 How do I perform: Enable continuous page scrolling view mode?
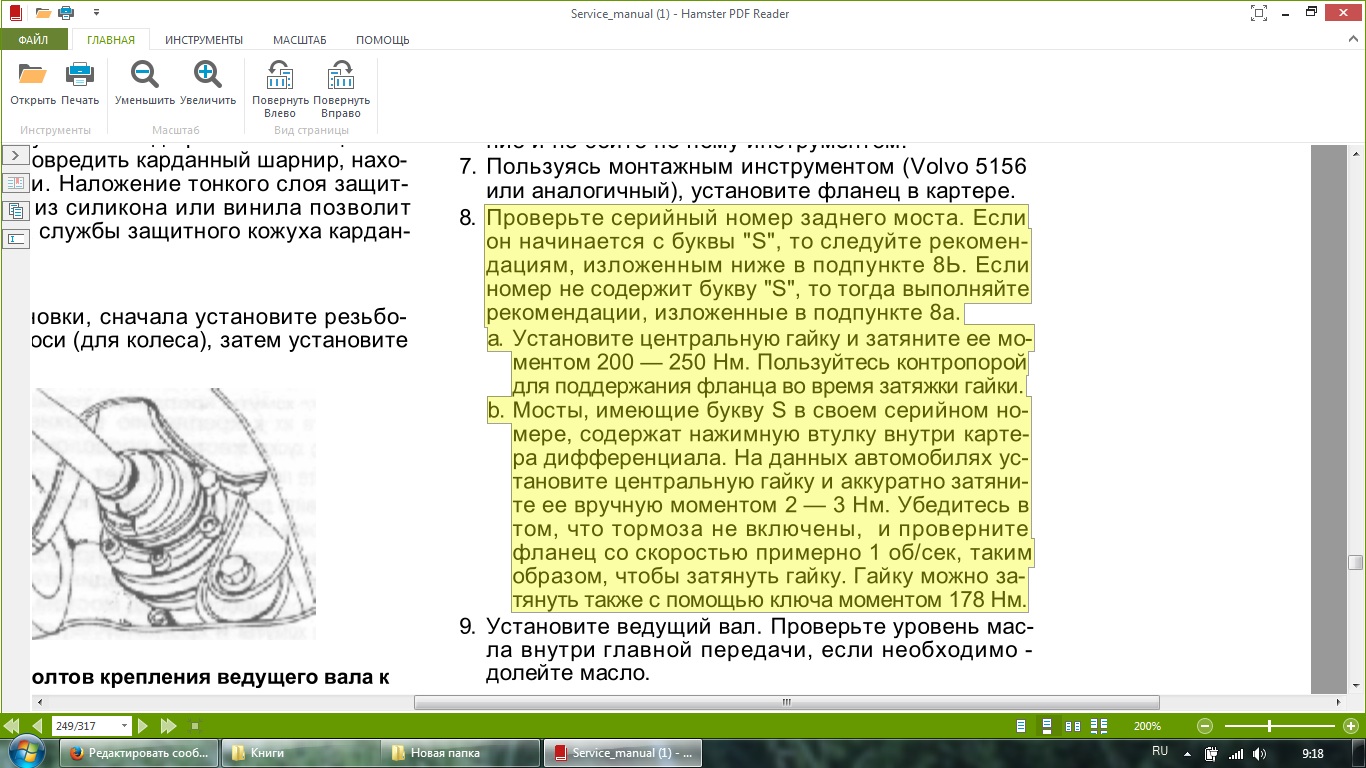[1047, 726]
